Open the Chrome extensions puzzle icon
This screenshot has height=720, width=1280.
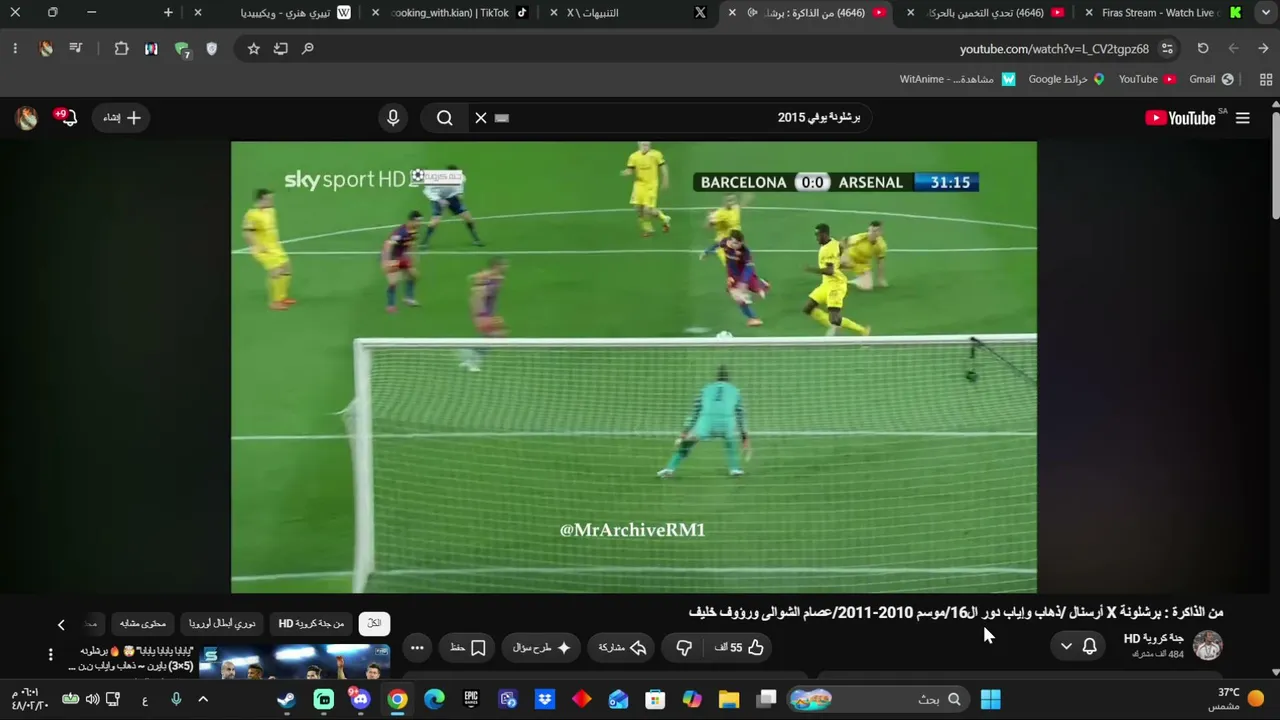(x=121, y=48)
